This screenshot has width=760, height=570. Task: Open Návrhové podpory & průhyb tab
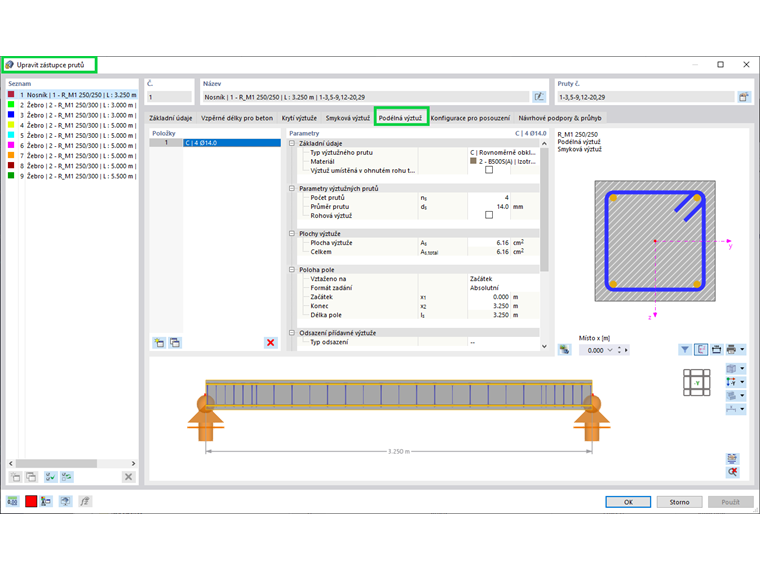[560, 118]
